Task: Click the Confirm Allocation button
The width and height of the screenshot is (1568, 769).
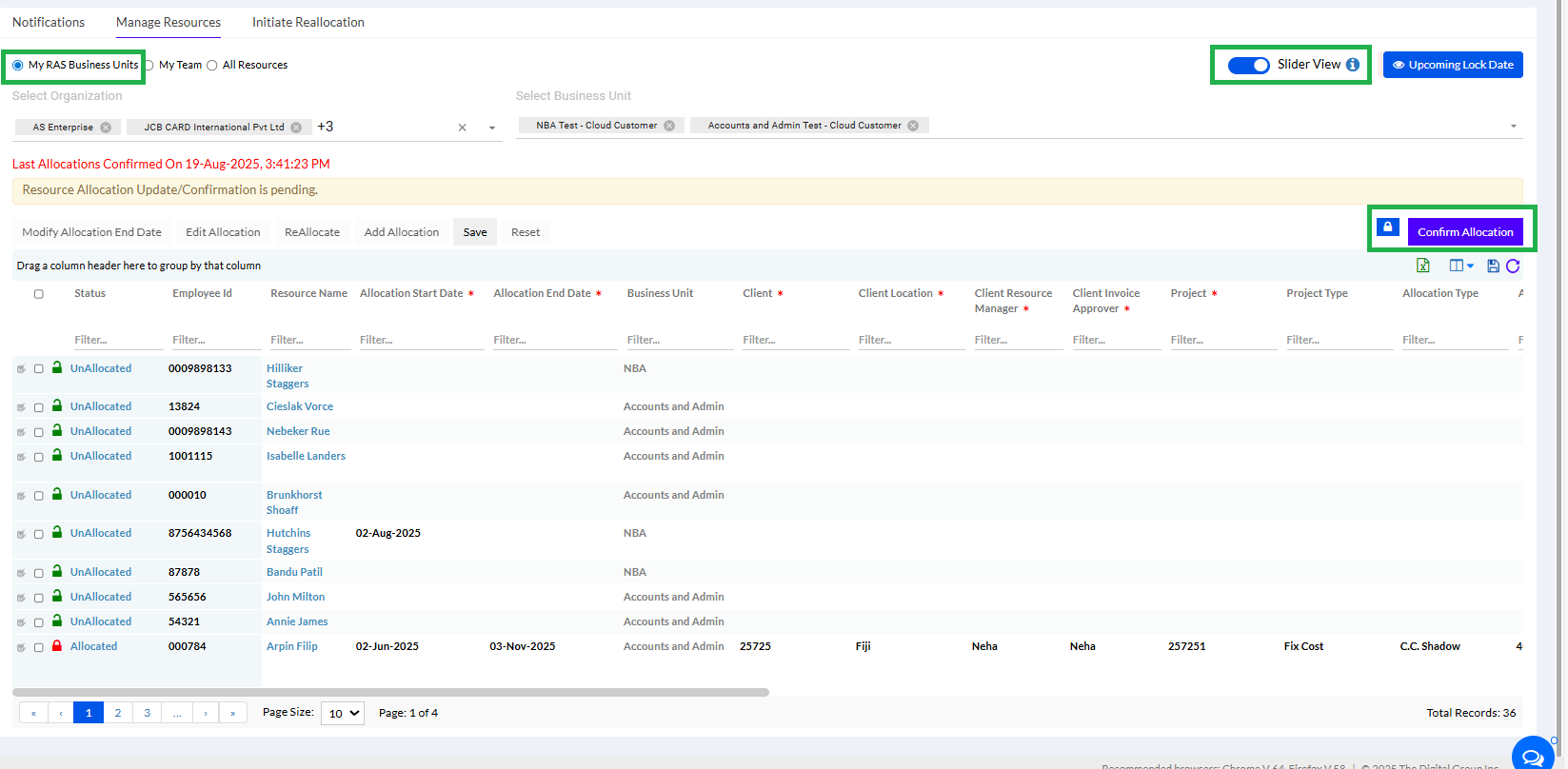Action: 1464,232
